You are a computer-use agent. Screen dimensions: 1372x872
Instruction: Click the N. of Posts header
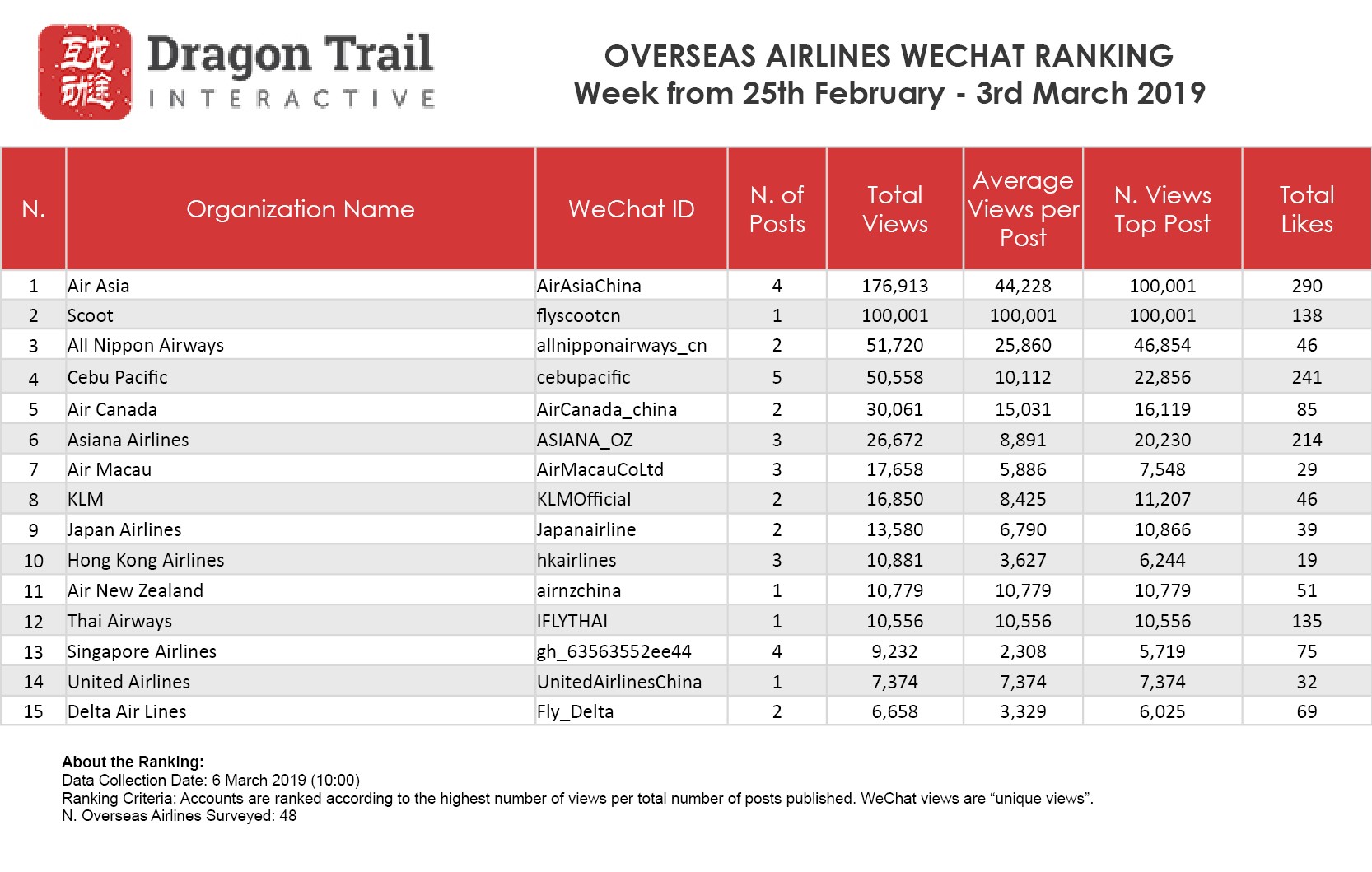tap(777, 209)
